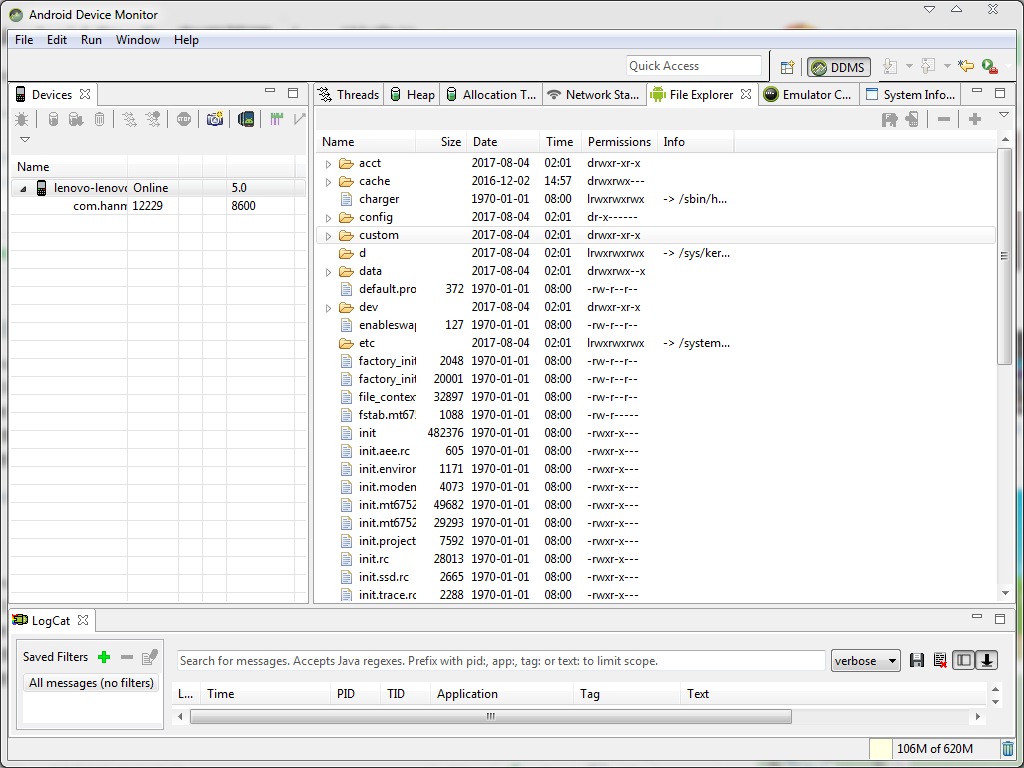Click the File Explorer scroll down arrow
The image size is (1024, 768).
1004,594
